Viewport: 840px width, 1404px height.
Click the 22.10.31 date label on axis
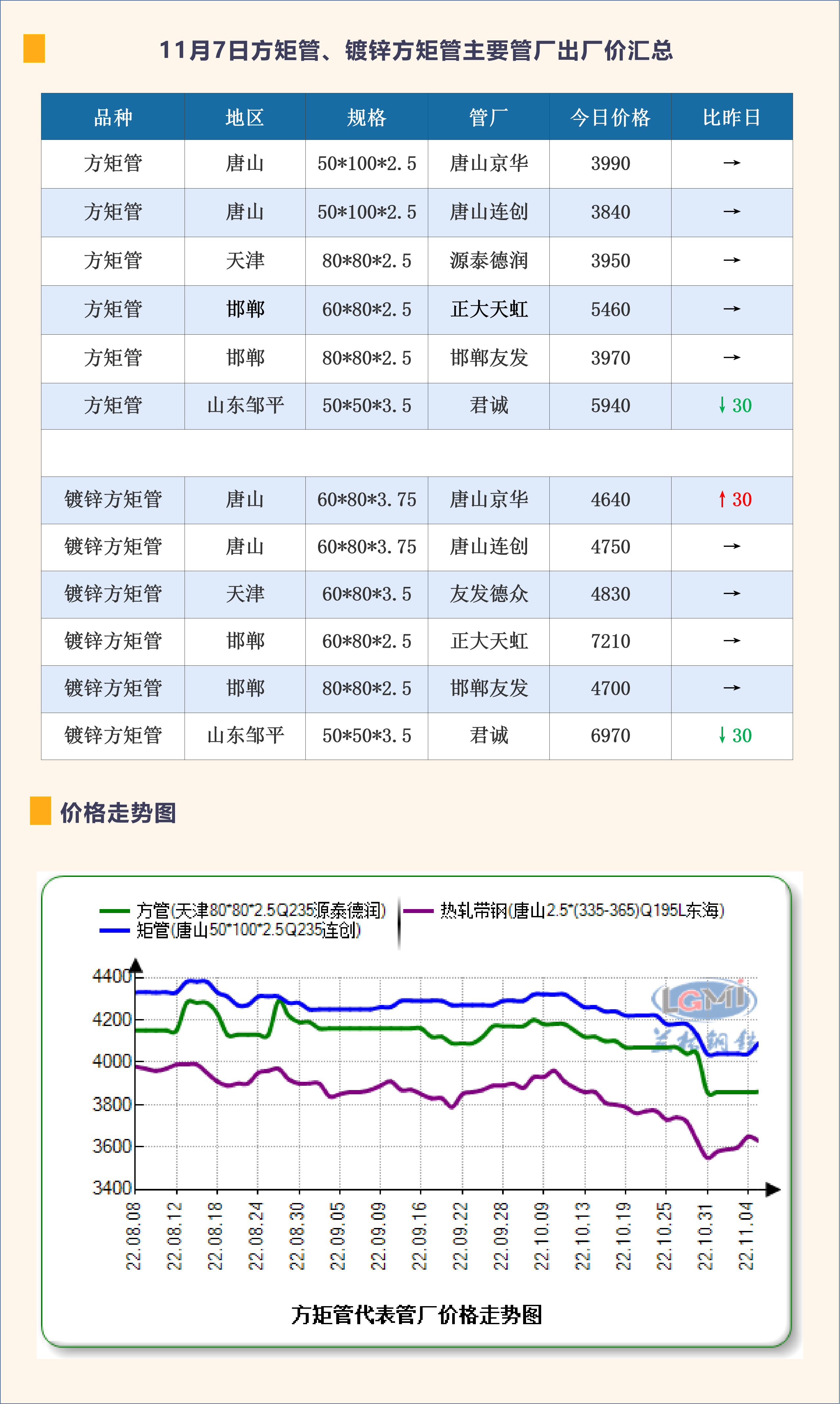705,1237
